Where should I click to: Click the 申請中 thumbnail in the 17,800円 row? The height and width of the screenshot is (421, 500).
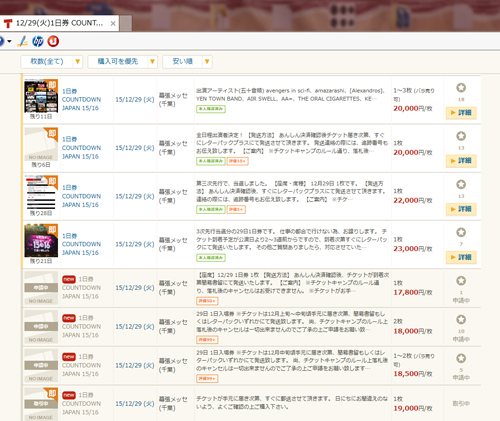(41, 288)
